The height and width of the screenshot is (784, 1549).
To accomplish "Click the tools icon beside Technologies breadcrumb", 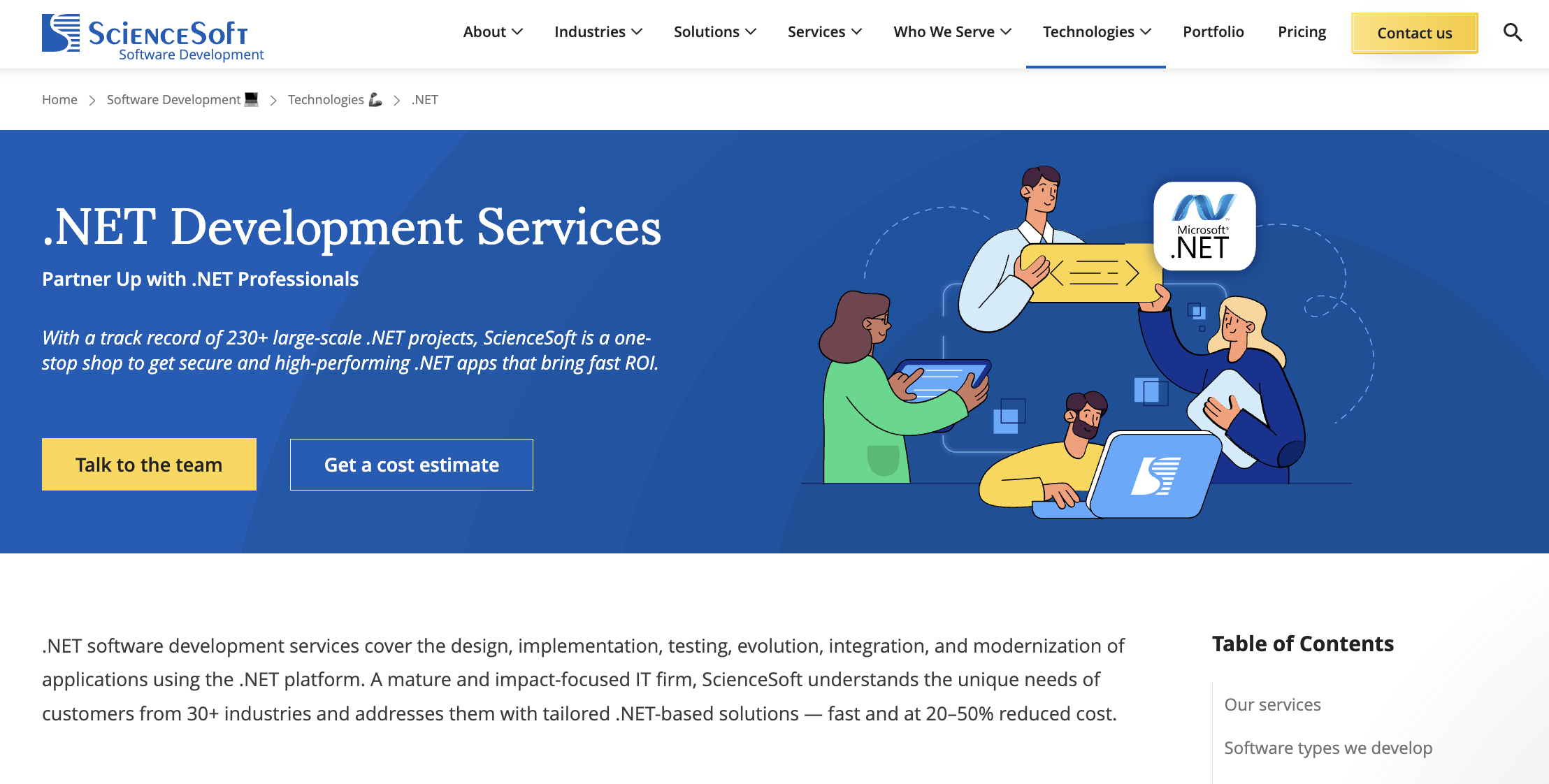I will [375, 100].
